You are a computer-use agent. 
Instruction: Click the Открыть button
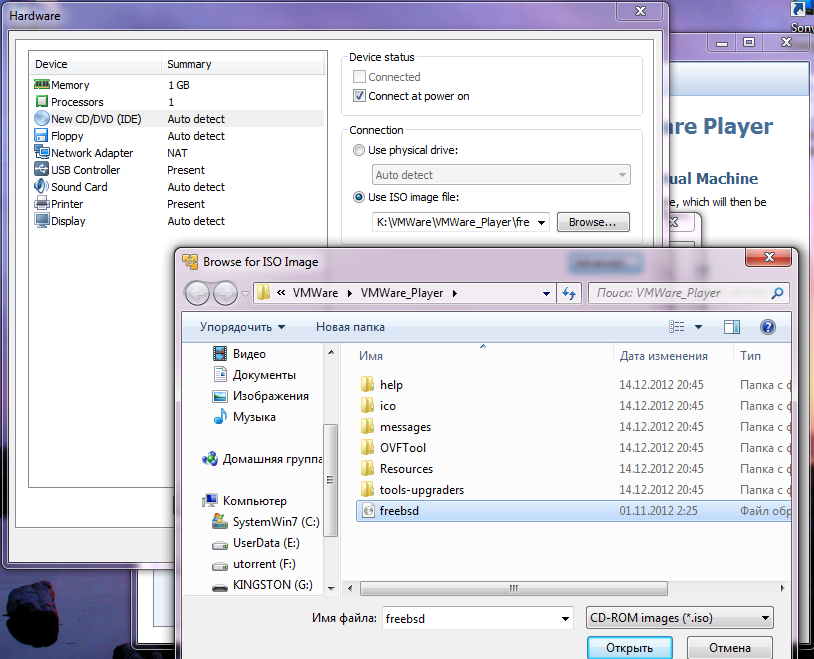(629, 648)
